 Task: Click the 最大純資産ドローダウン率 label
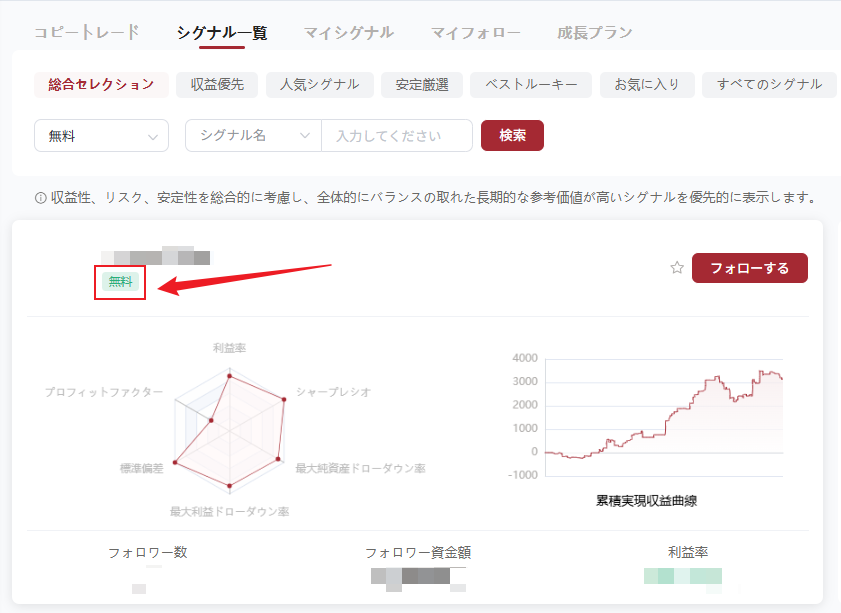pyautogui.click(x=360, y=468)
